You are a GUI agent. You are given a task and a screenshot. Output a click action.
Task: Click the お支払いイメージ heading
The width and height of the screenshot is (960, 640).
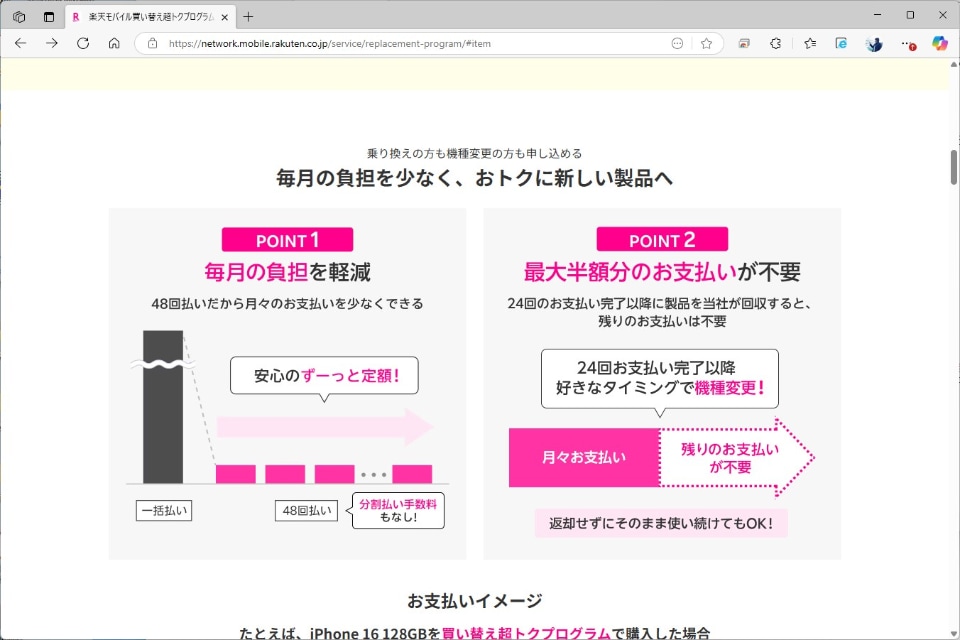[474, 601]
